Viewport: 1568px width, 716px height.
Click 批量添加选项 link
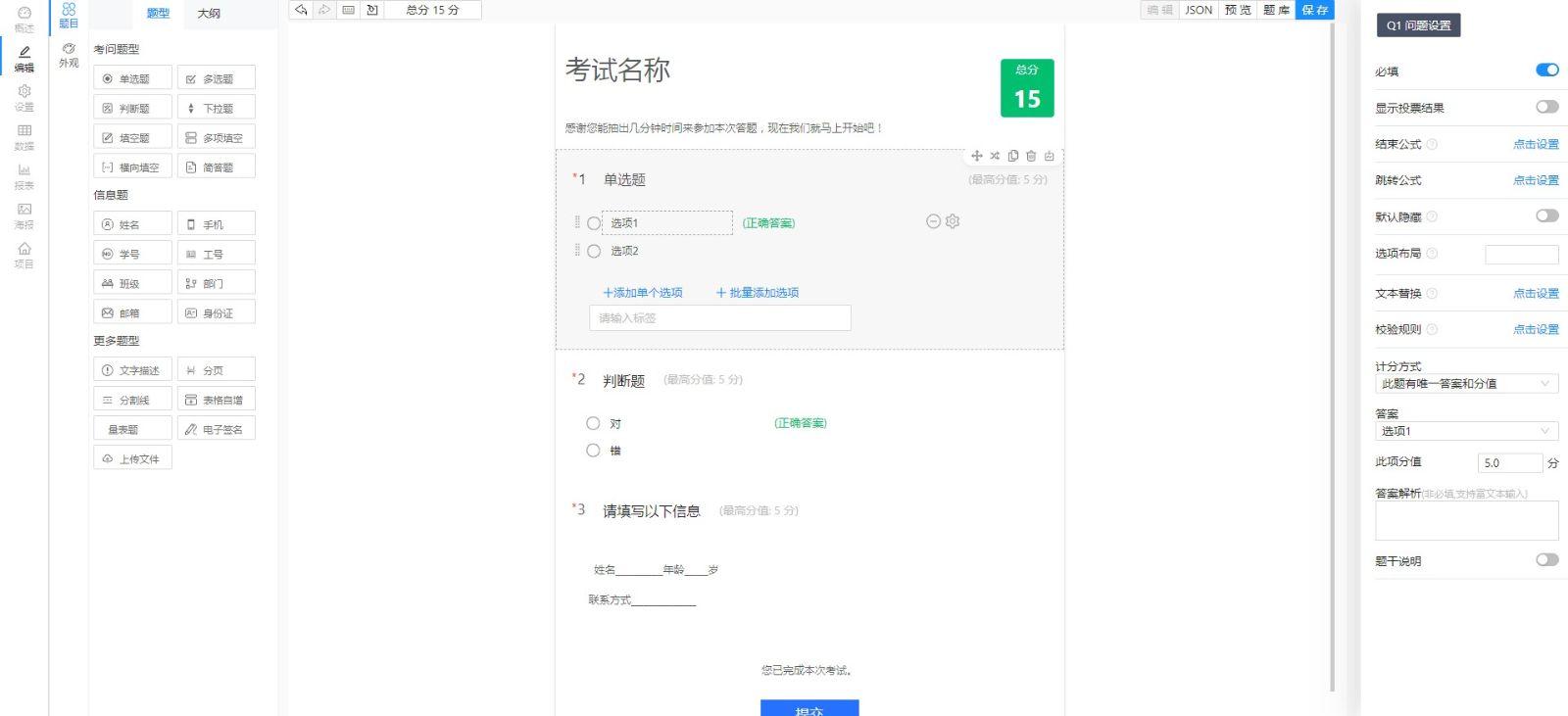pos(758,293)
